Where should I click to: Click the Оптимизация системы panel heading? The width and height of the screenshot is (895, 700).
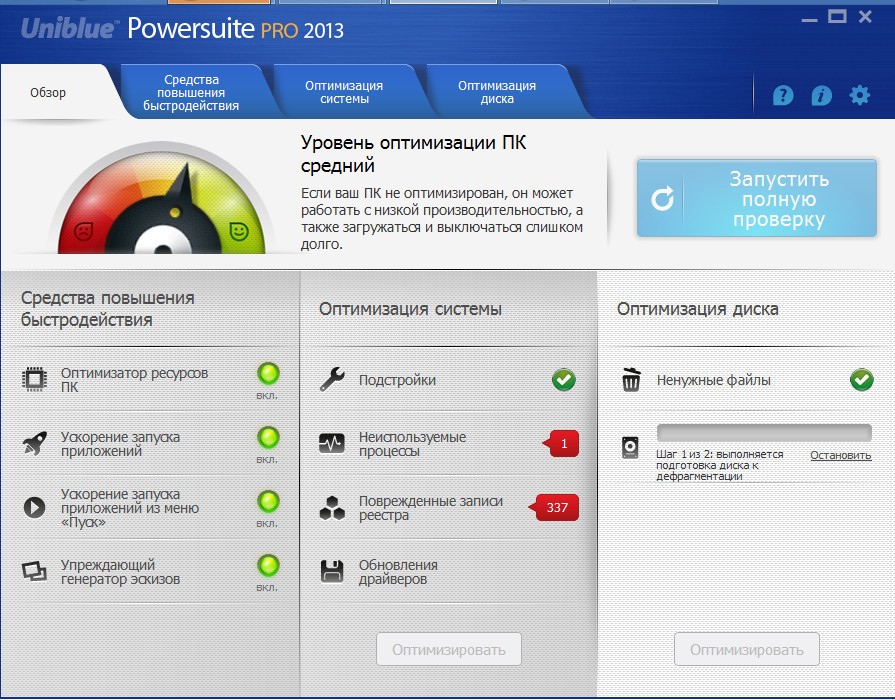410,309
